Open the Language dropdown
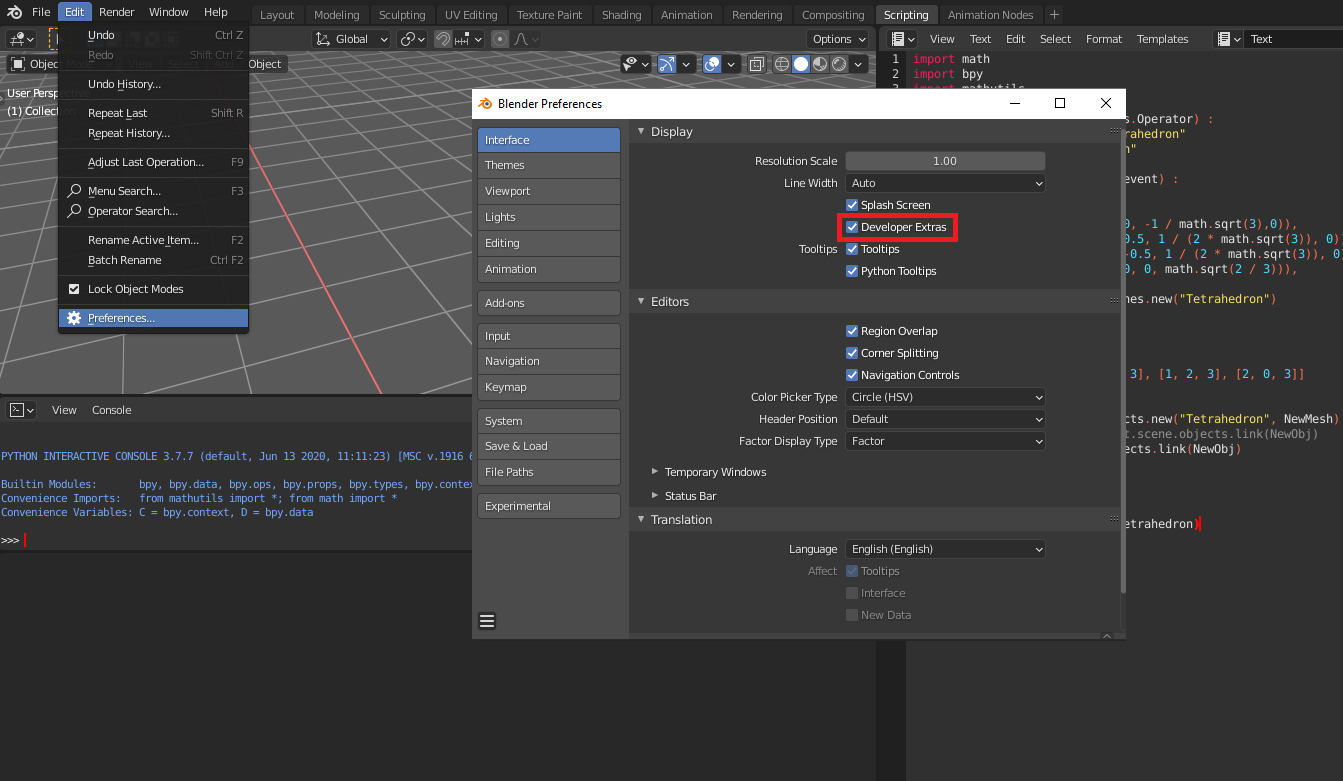The height and width of the screenshot is (781, 1343). click(945, 549)
